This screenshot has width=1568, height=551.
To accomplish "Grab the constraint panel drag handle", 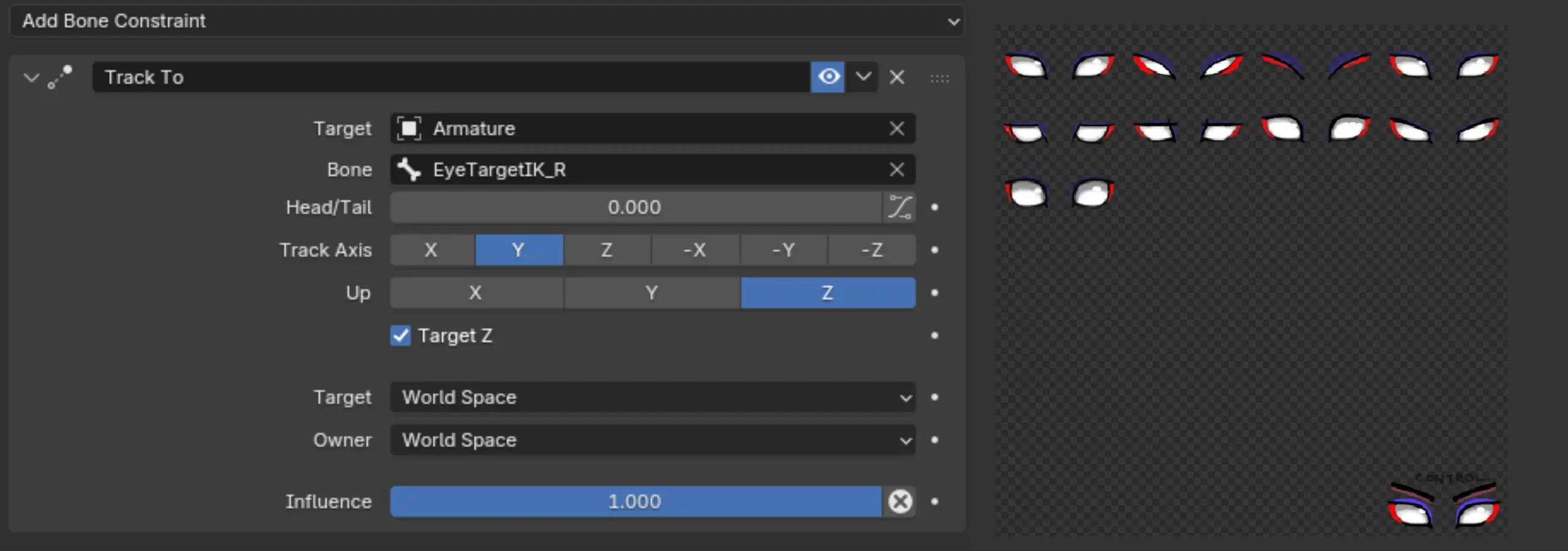I will pos(940,78).
